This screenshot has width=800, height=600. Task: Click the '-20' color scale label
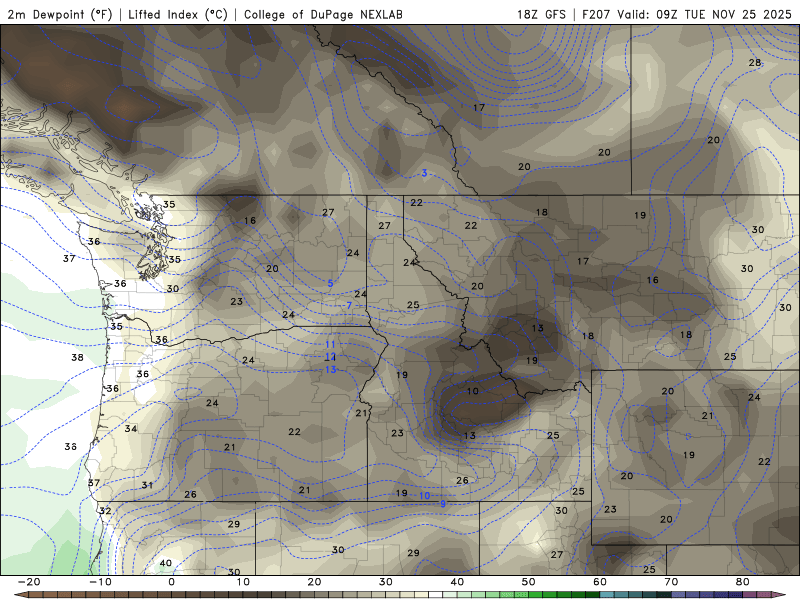click(x=29, y=582)
